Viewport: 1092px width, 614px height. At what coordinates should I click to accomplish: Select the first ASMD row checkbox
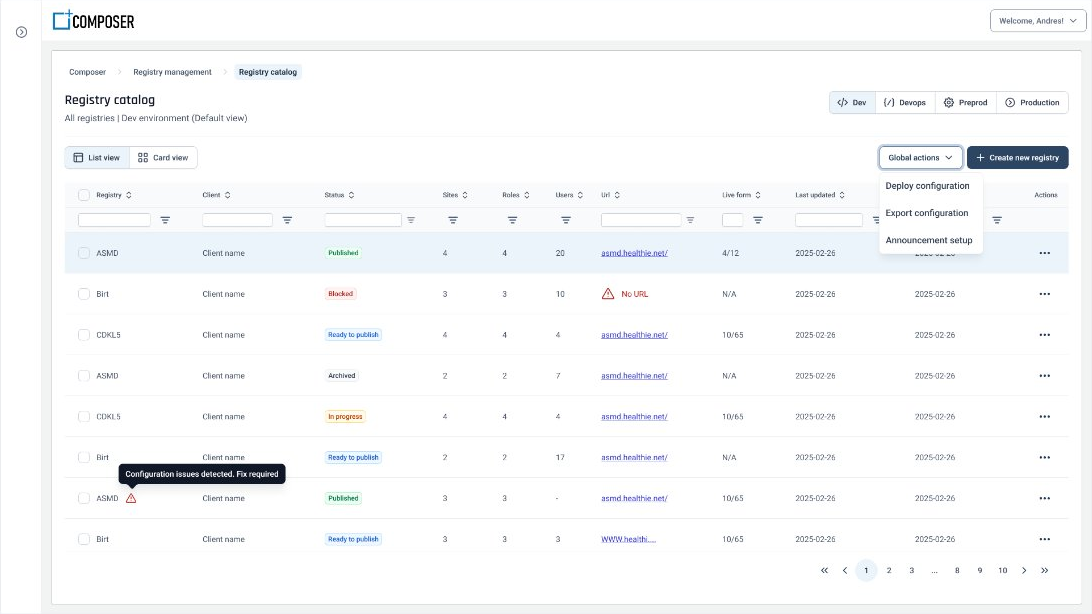(x=84, y=253)
